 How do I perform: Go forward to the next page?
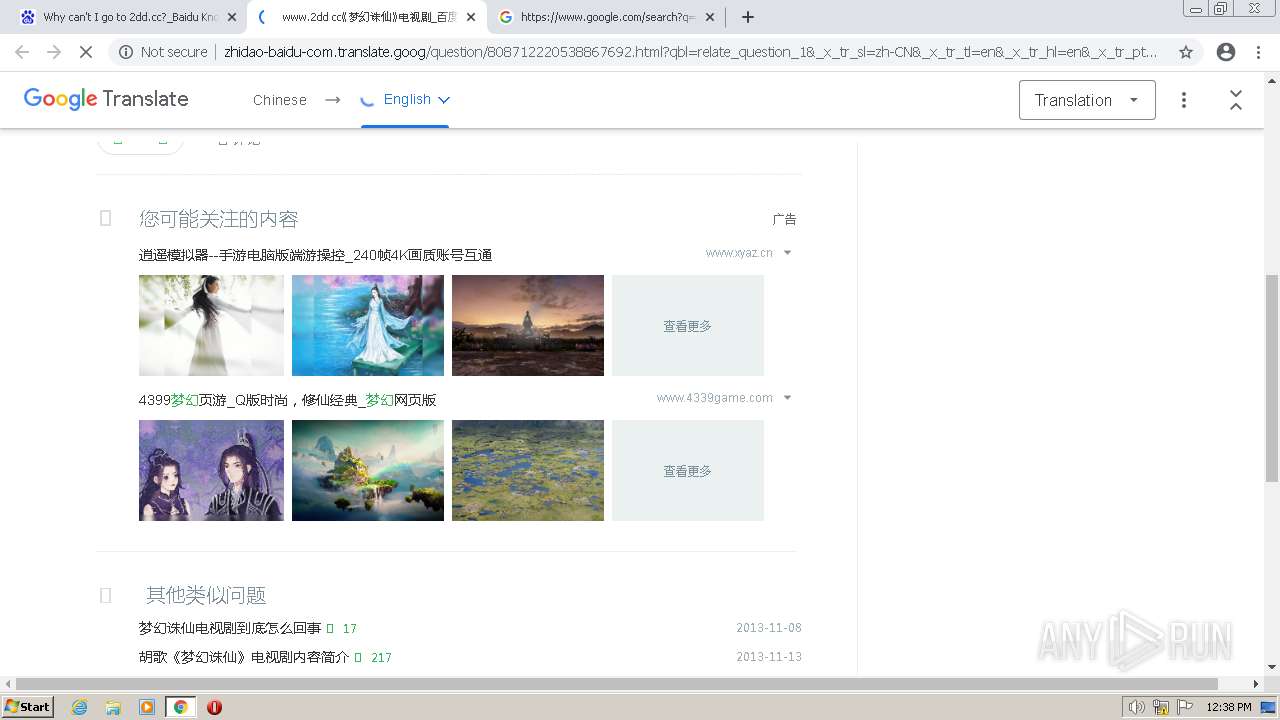coord(54,52)
